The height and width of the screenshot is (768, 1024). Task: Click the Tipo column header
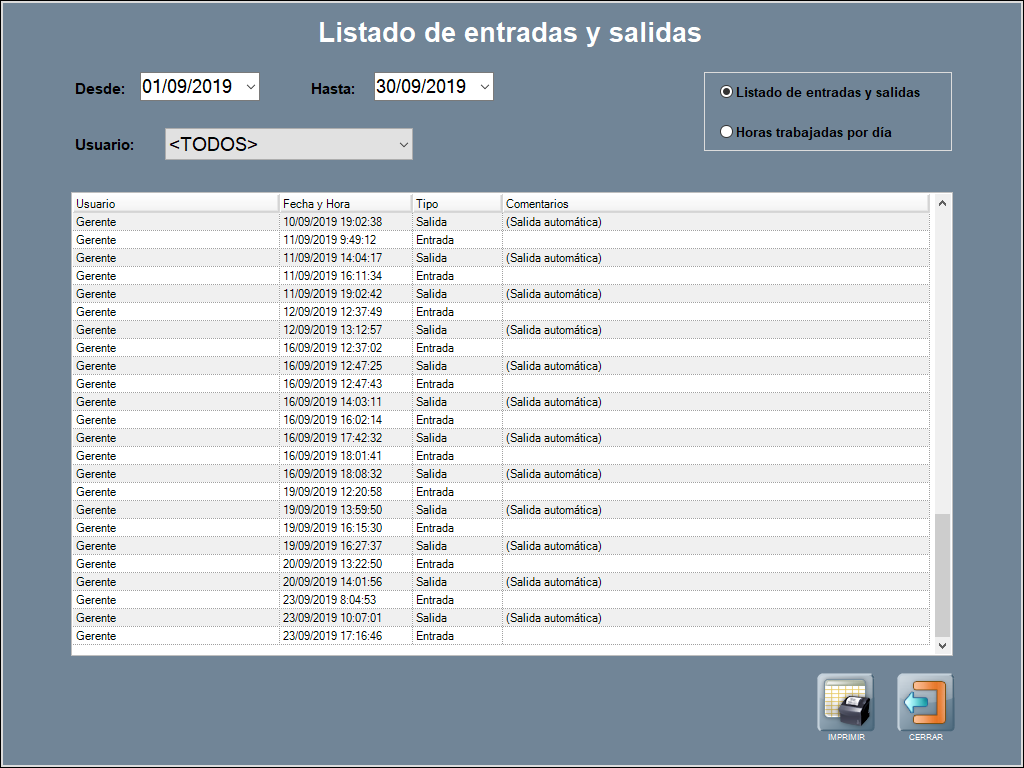tap(456, 204)
